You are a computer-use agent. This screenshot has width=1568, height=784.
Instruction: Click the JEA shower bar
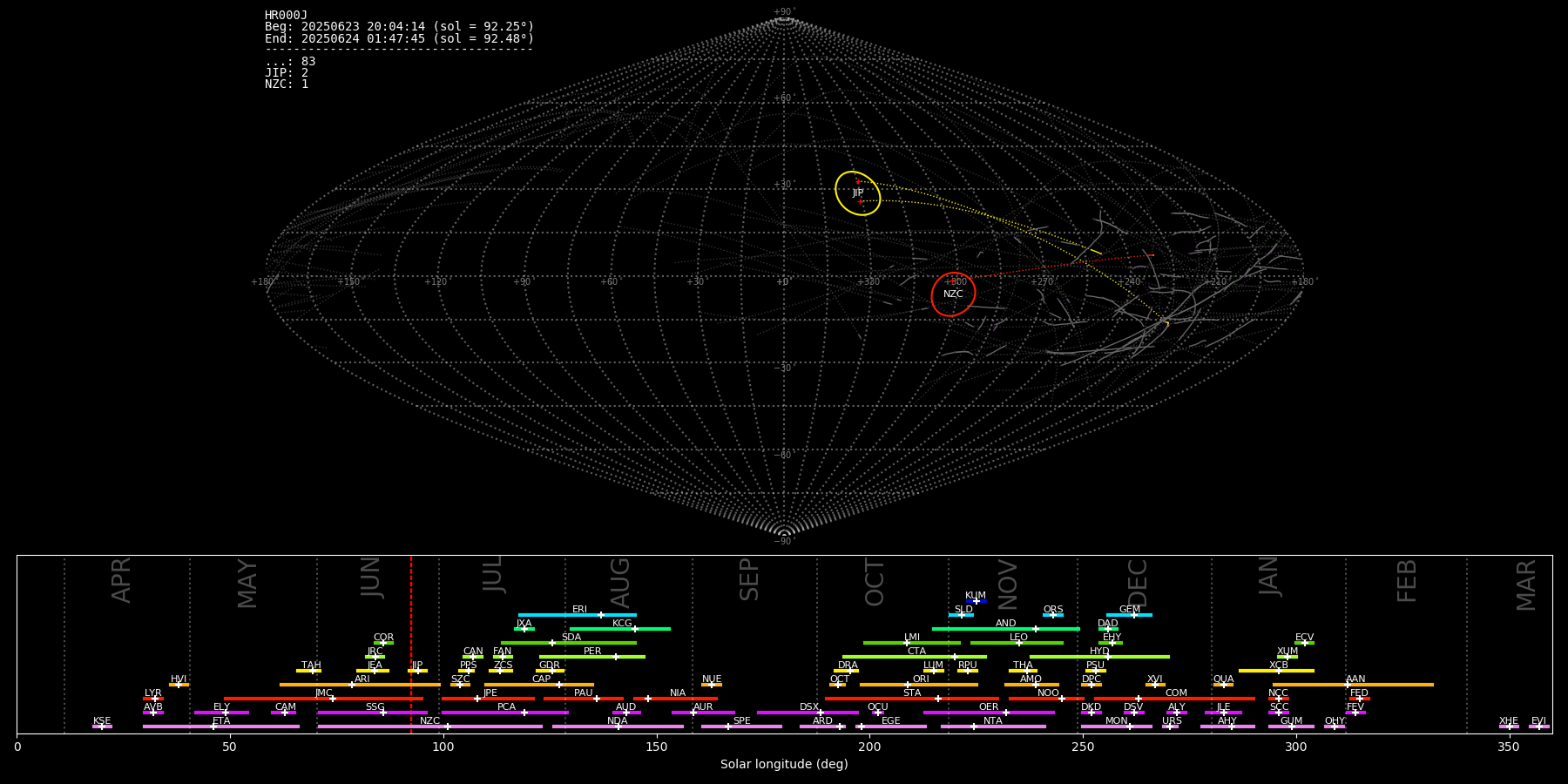(x=373, y=671)
